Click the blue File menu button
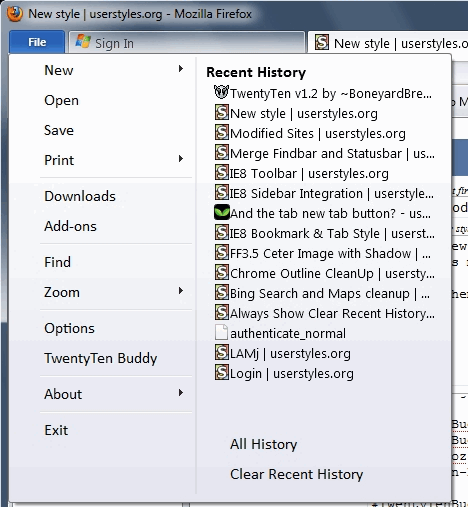This screenshot has height=507, width=468. point(37,42)
